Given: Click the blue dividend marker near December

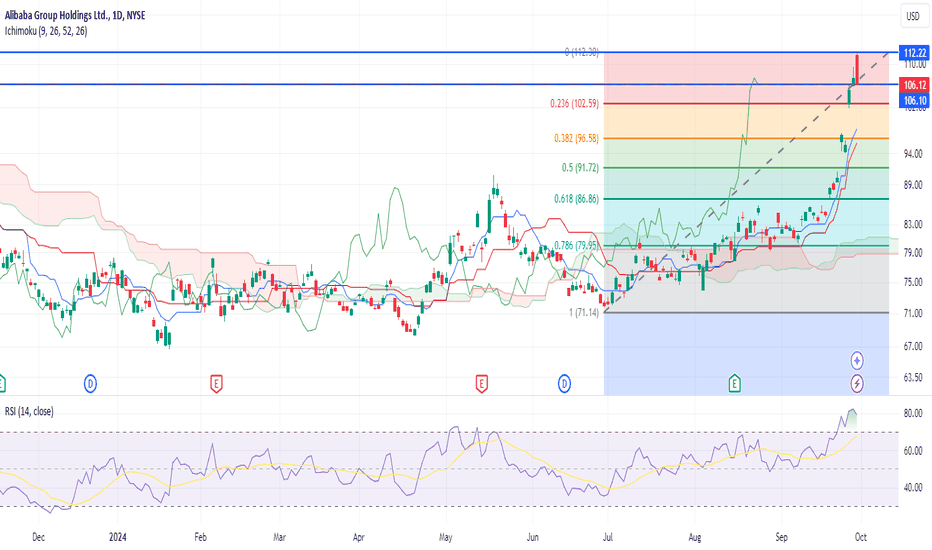Looking at the screenshot, I should (91, 383).
